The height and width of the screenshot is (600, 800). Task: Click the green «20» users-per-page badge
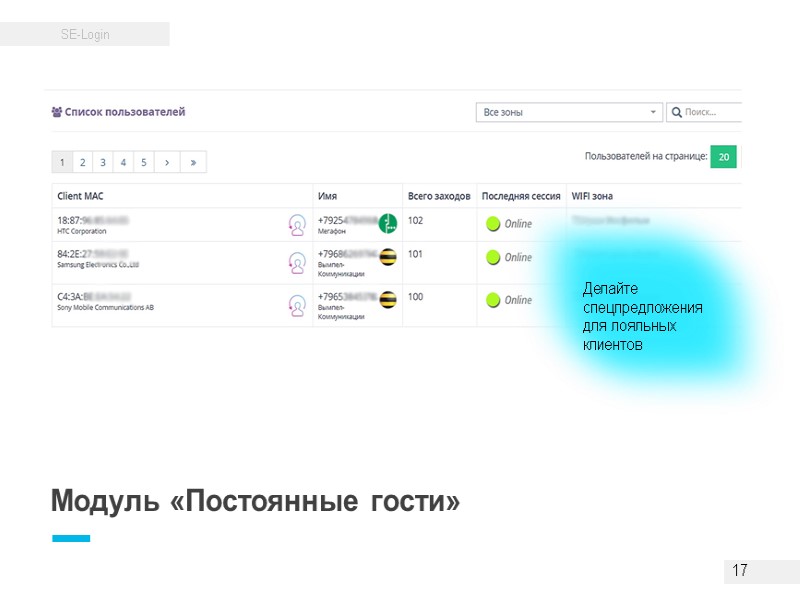click(723, 157)
